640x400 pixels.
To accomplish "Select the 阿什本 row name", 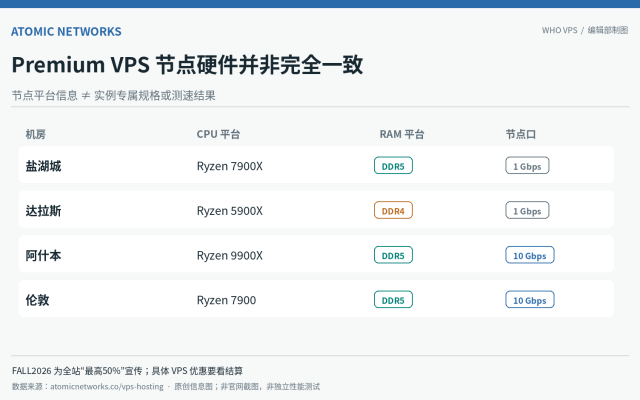I will (x=43, y=256).
